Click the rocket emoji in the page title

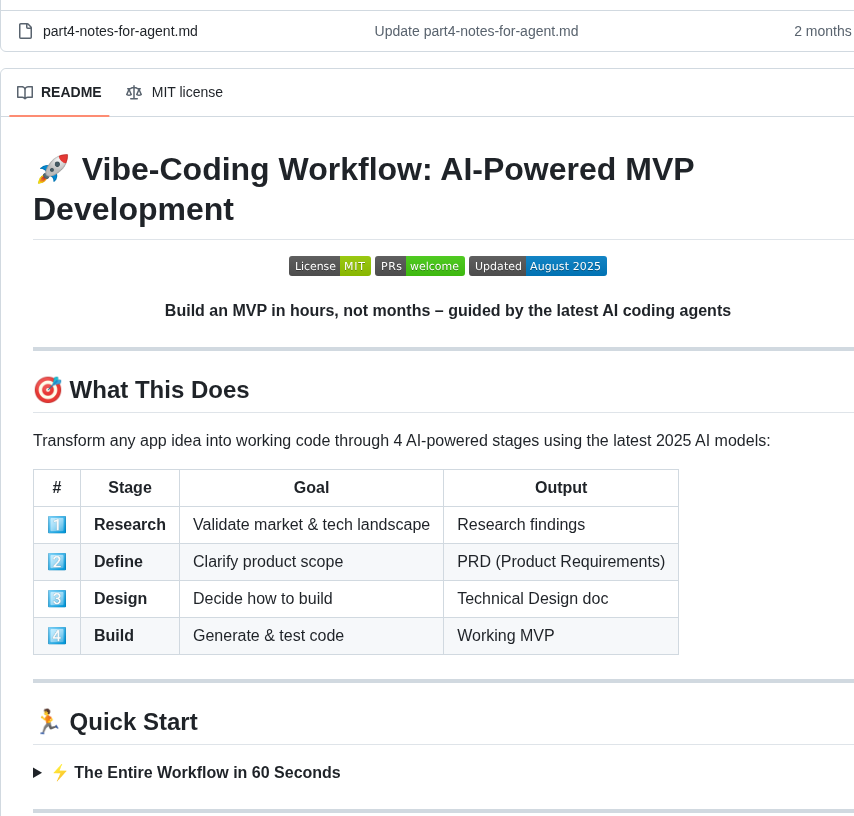[52, 168]
